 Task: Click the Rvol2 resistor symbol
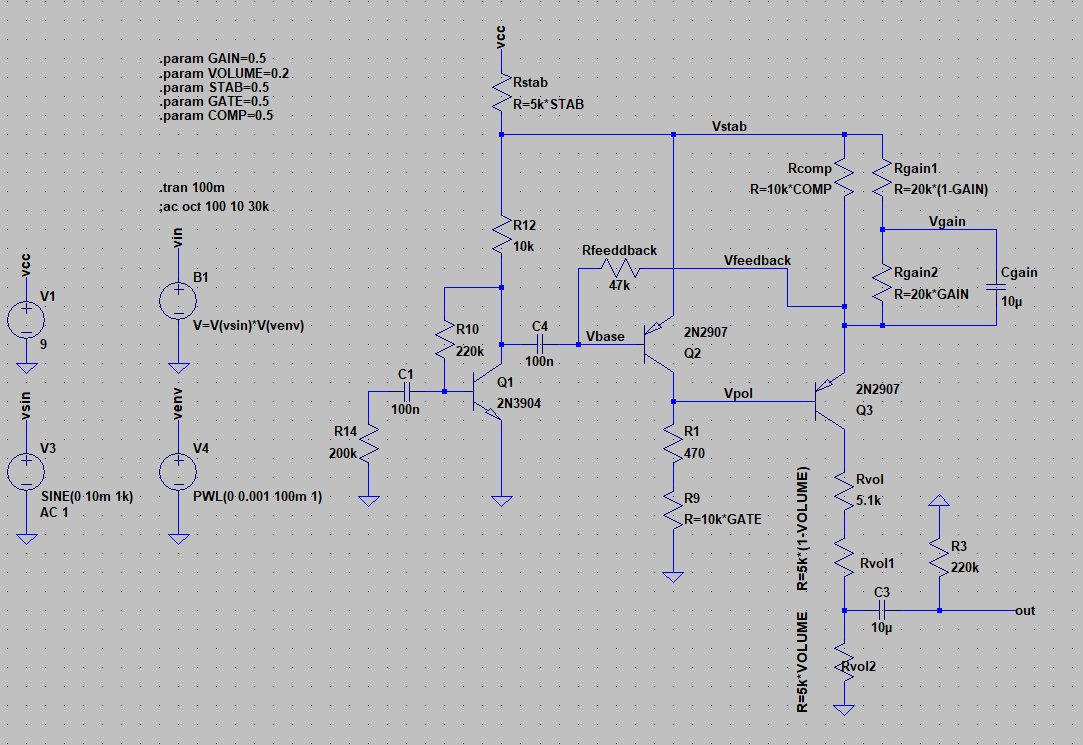click(x=844, y=661)
